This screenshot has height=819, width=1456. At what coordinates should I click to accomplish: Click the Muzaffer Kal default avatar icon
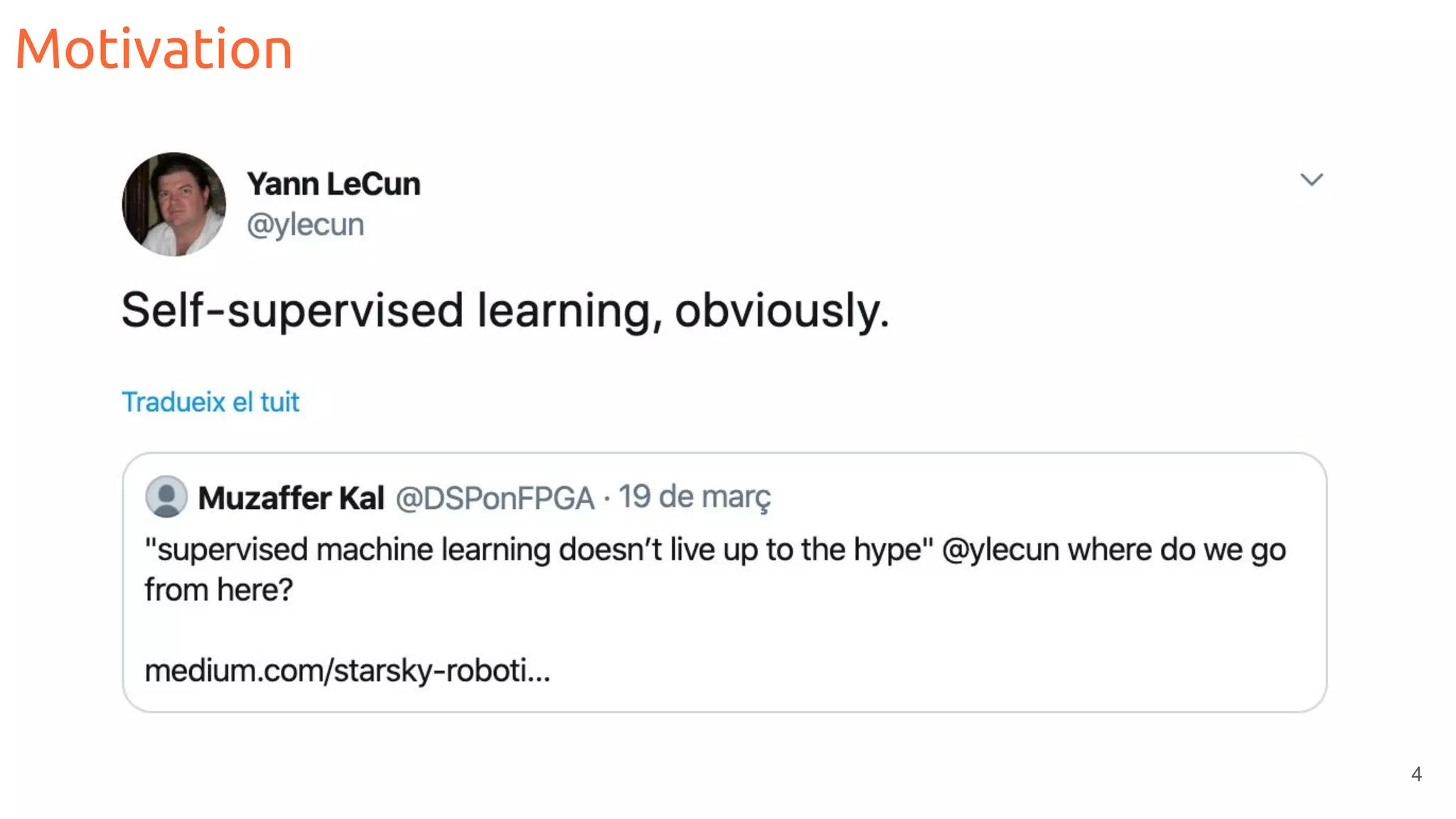coord(166,496)
